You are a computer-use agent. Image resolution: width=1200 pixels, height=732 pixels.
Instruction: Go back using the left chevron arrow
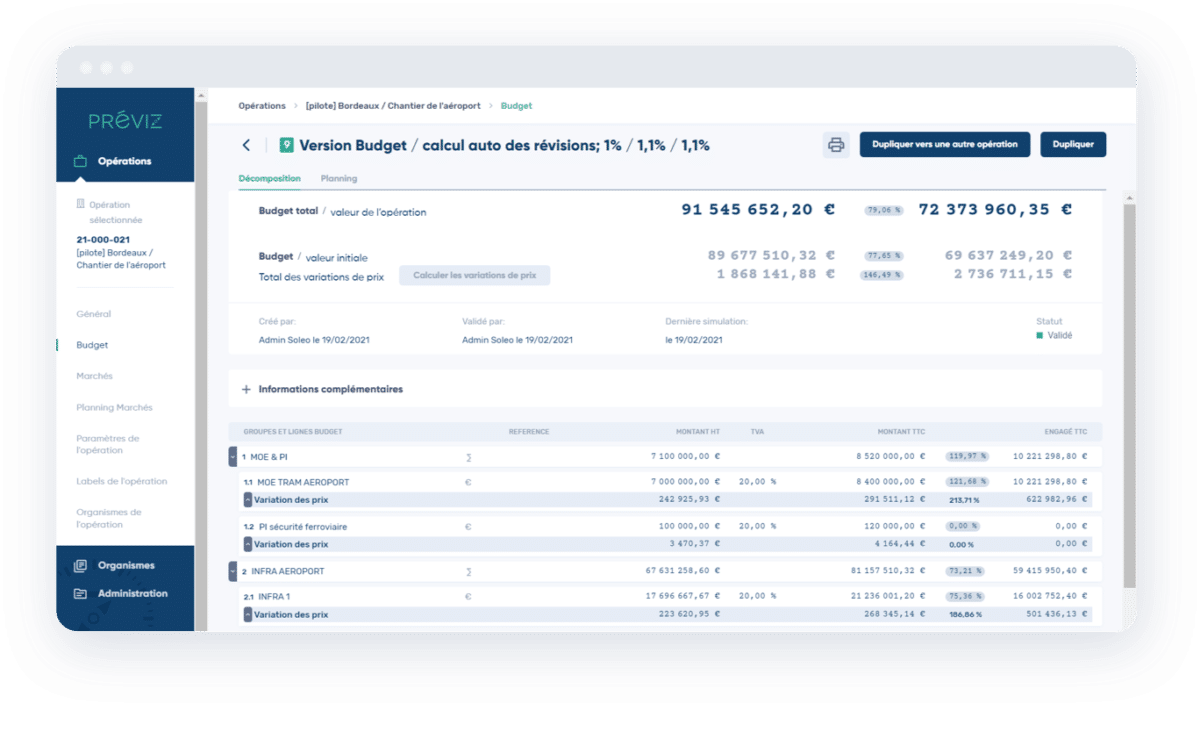tap(246, 145)
